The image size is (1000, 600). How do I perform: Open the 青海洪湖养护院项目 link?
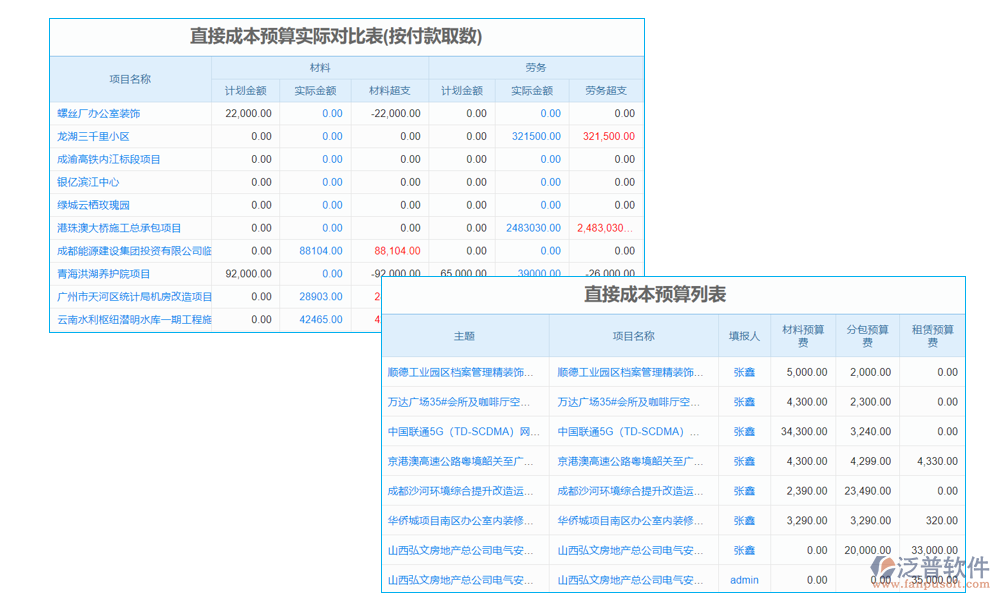[x=105, y=273]
